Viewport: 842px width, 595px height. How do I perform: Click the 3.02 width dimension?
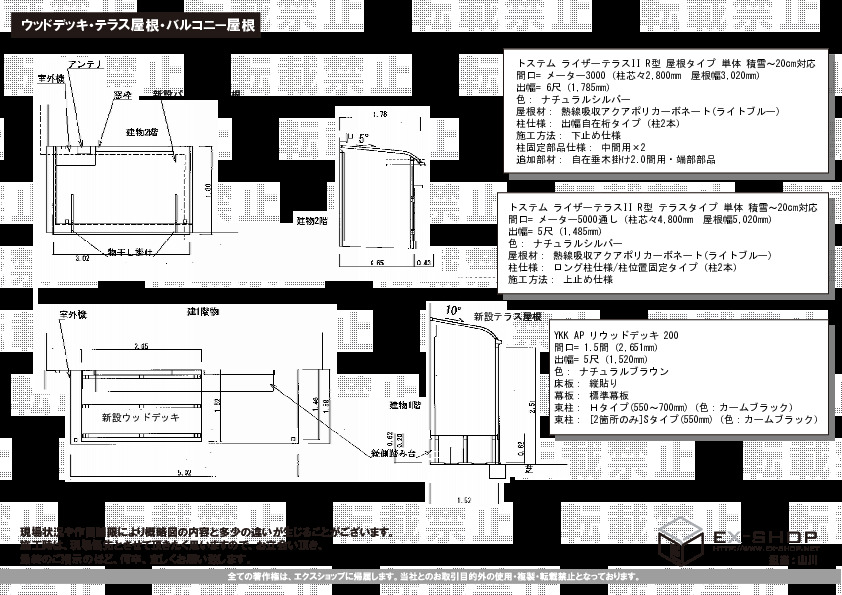pyautogui.click(x=82, y=258)
